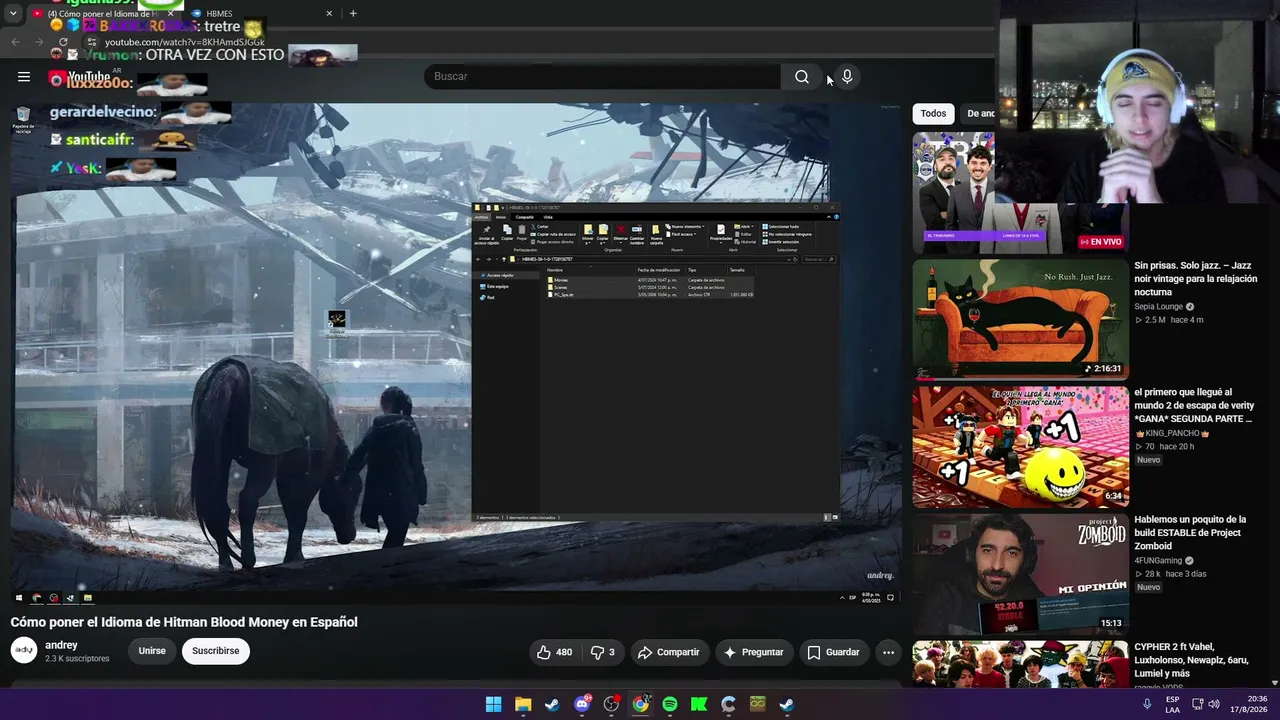Open the Sin prisas jazz video thumbnail
1280x720 pixels.
(1020, 319)
